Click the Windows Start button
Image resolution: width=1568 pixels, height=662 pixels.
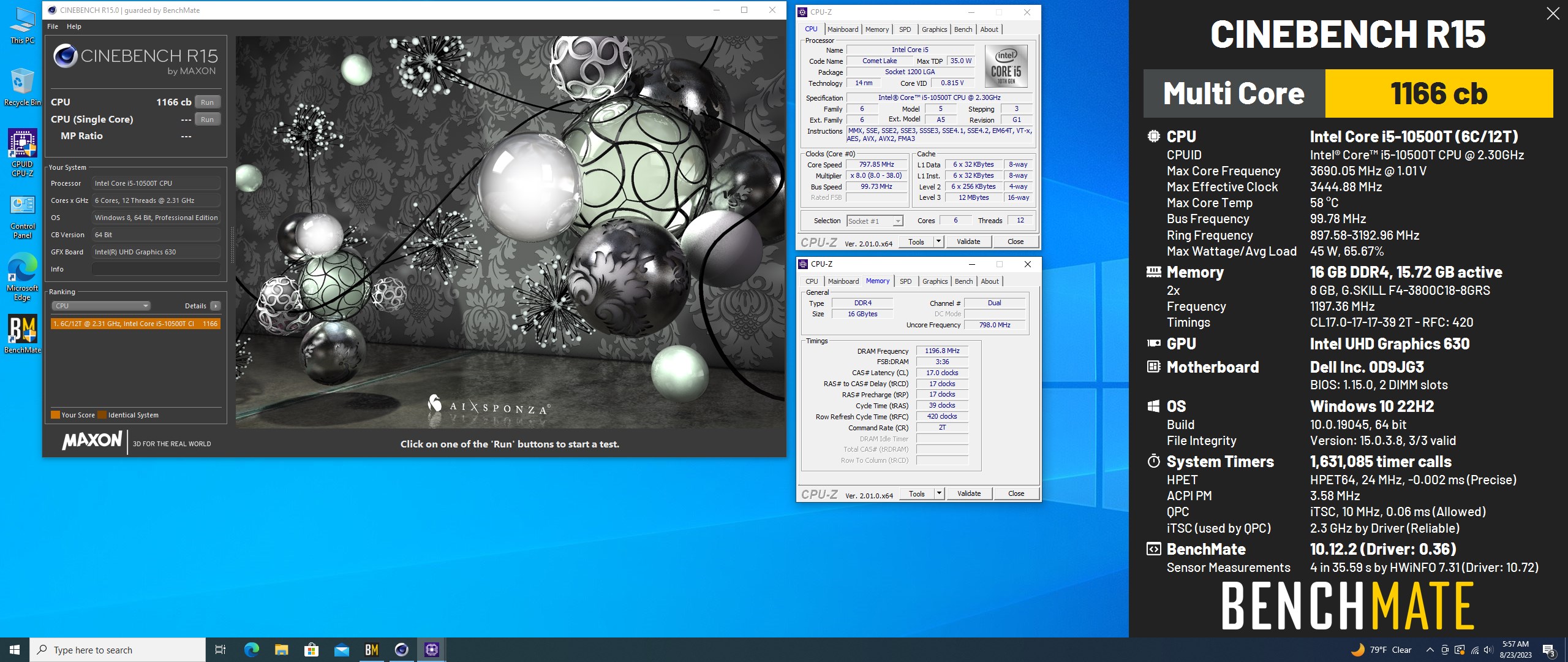15,650
